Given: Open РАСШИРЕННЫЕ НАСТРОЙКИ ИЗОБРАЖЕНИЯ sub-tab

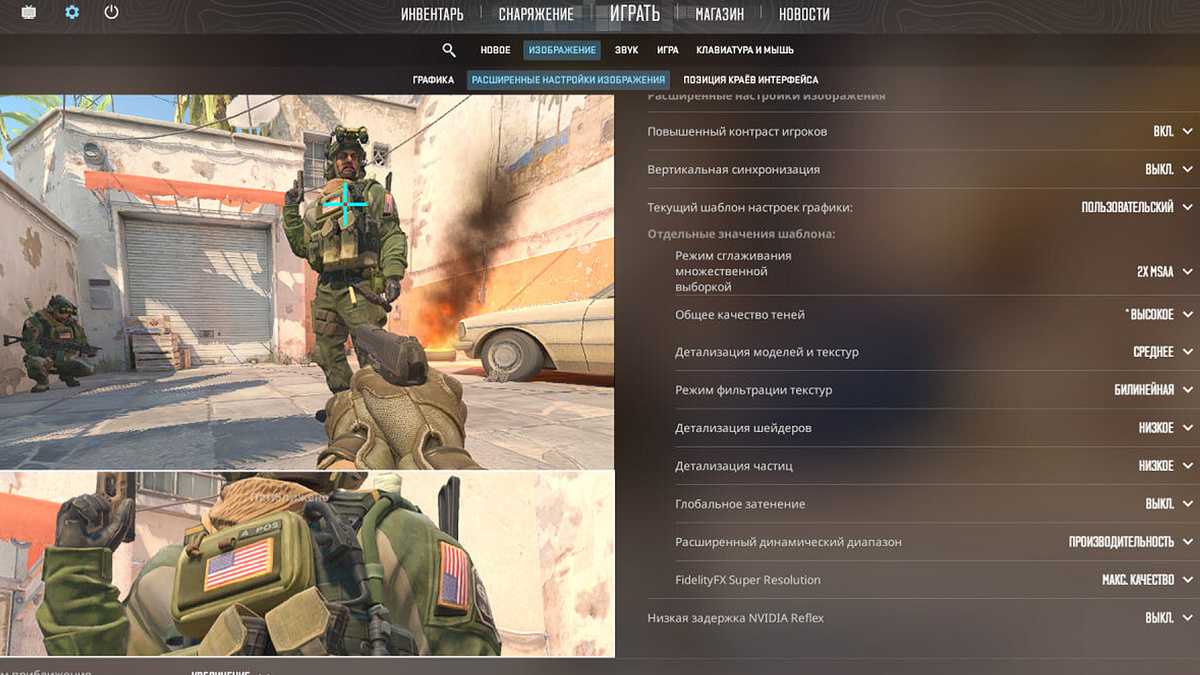Looking at the screenshot, I should click(568, 80).
